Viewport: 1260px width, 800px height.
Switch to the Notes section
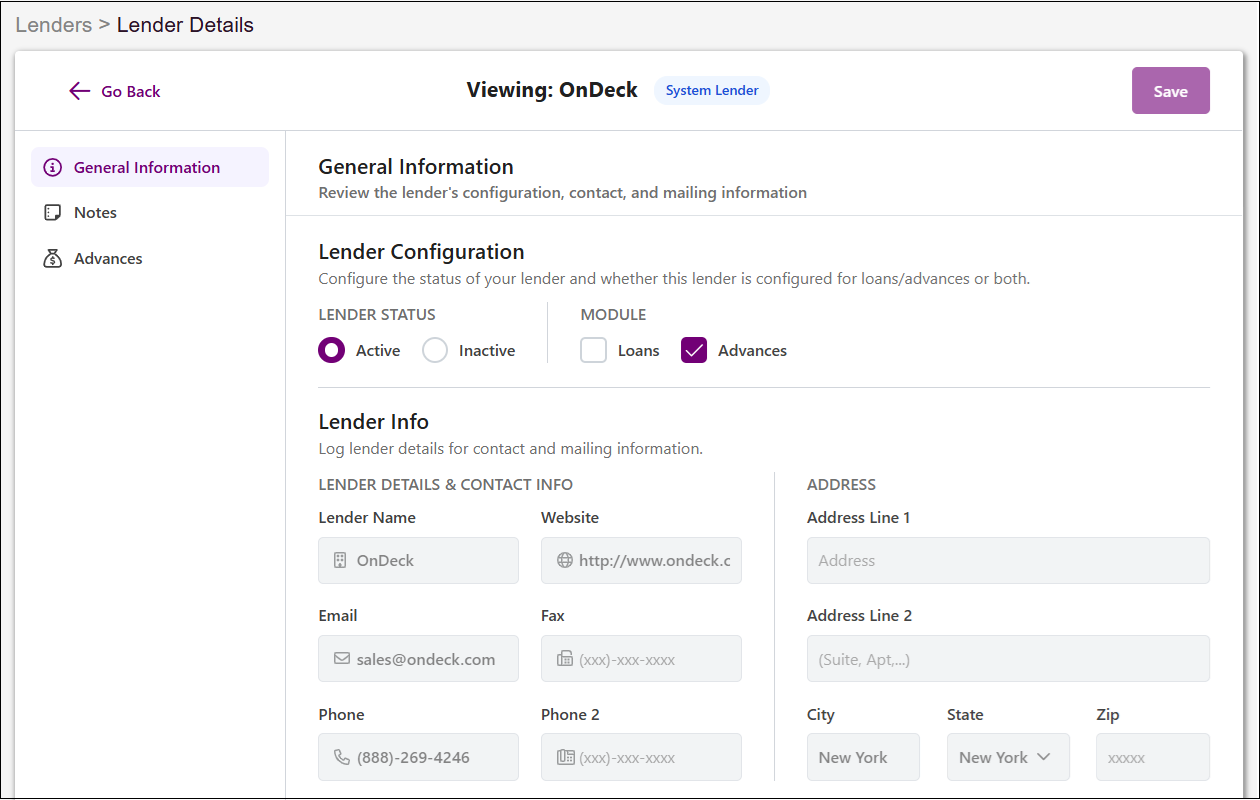[150, 213]
